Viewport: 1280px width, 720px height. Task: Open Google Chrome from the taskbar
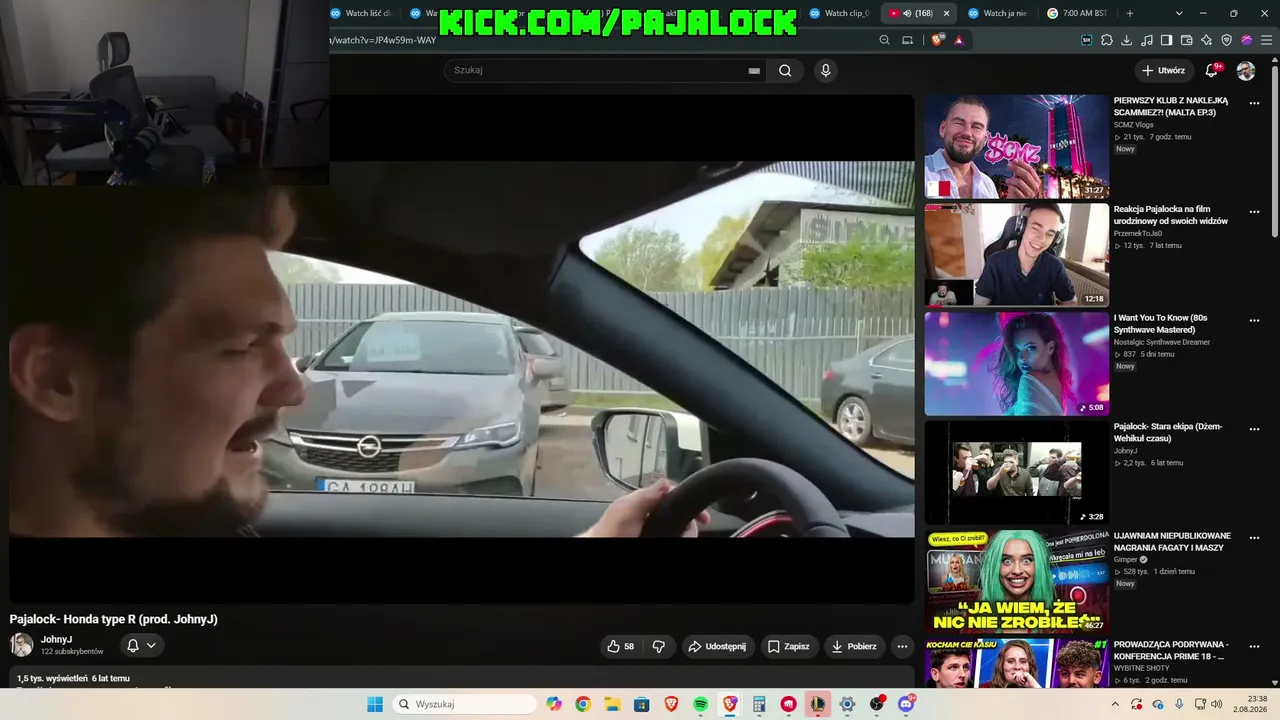click(x=583, y=704)
